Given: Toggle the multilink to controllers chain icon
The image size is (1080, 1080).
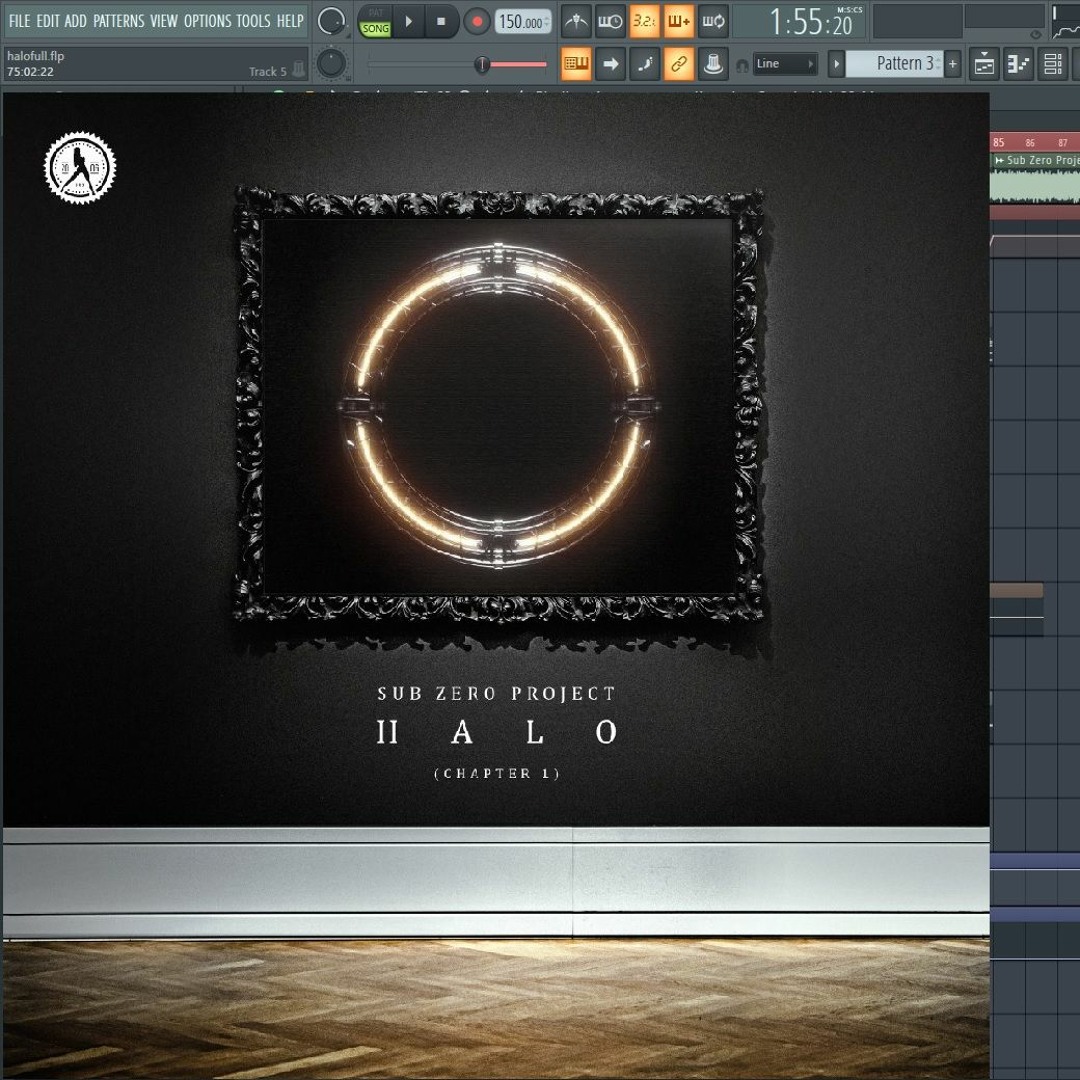Looking at the screenshot, I should coord(678,63).
